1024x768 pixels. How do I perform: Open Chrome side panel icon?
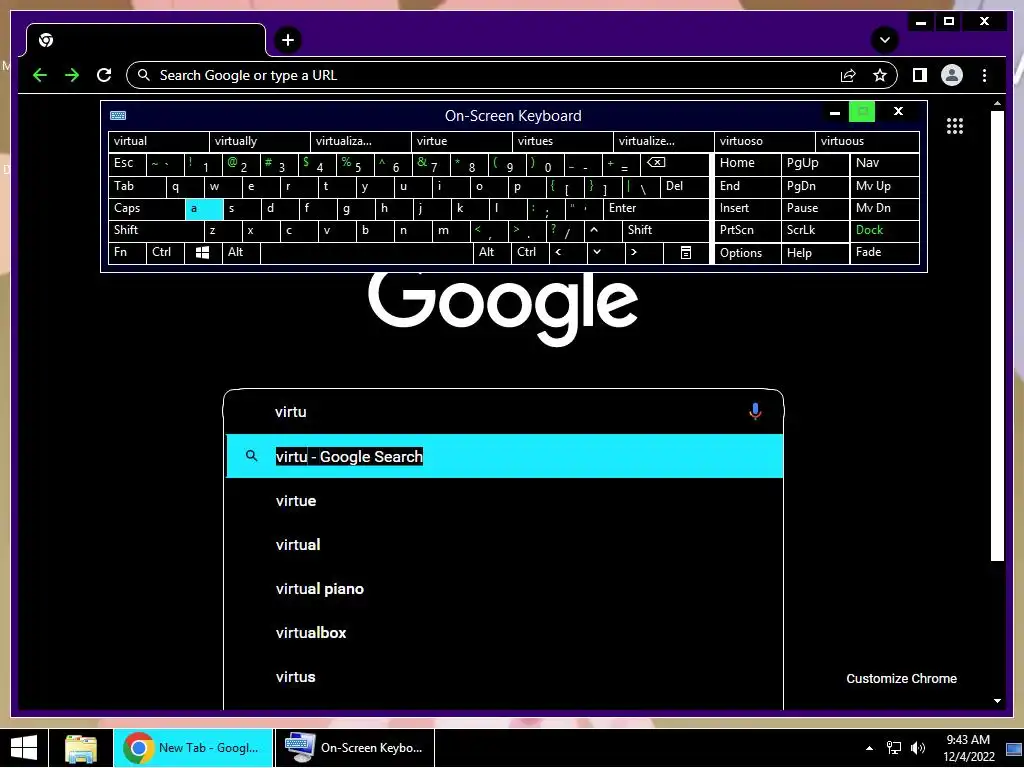click(920, 75)
